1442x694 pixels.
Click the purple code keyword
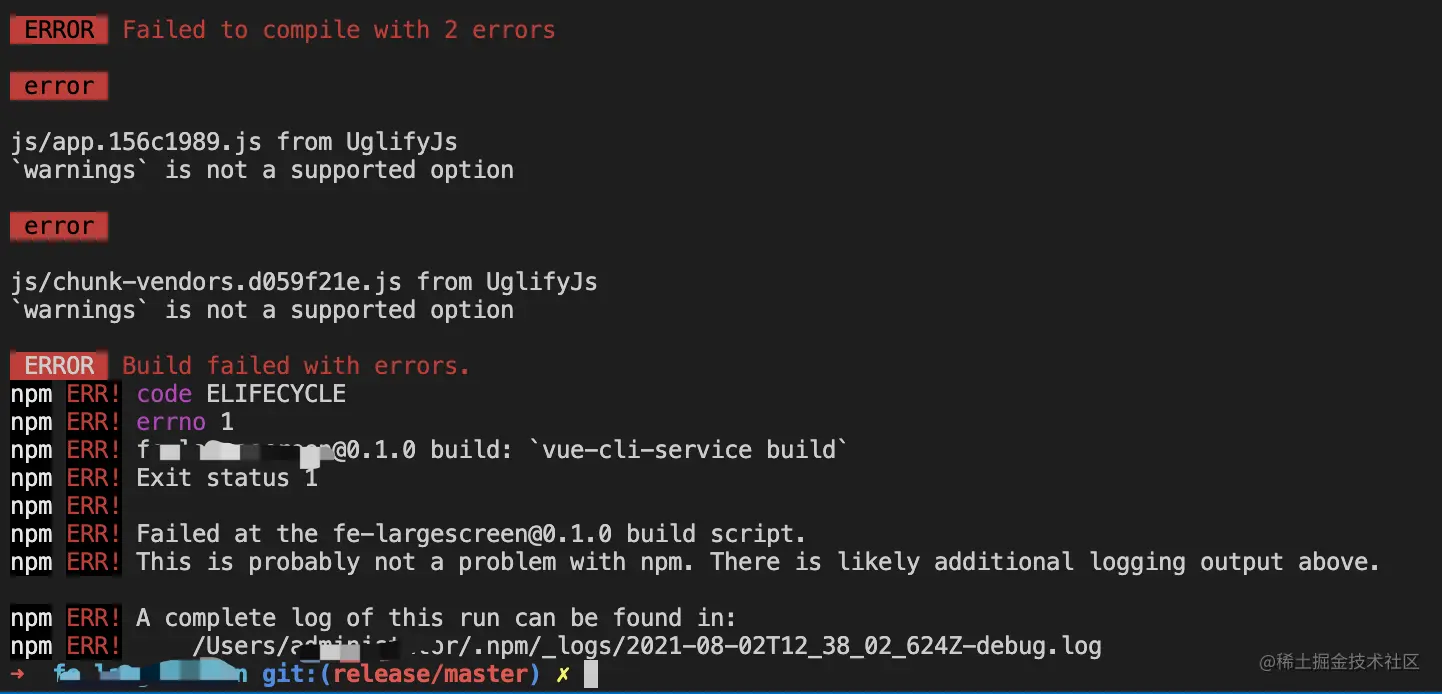click(x=164, y=394)
